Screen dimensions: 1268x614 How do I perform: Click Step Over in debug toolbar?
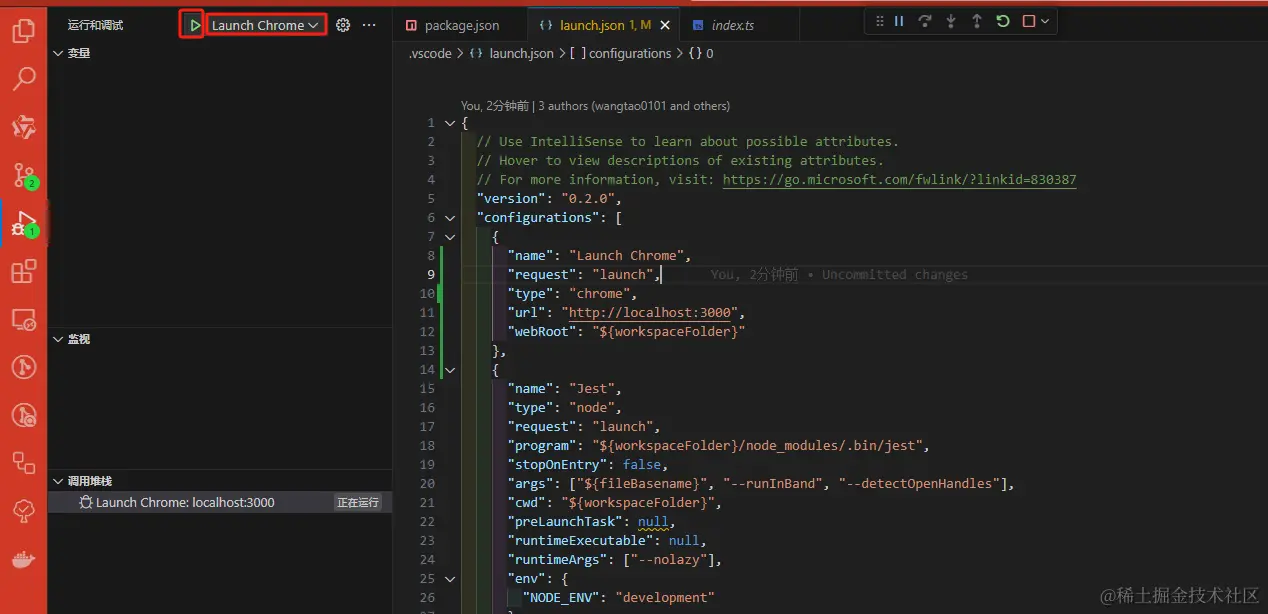point(924,21)
